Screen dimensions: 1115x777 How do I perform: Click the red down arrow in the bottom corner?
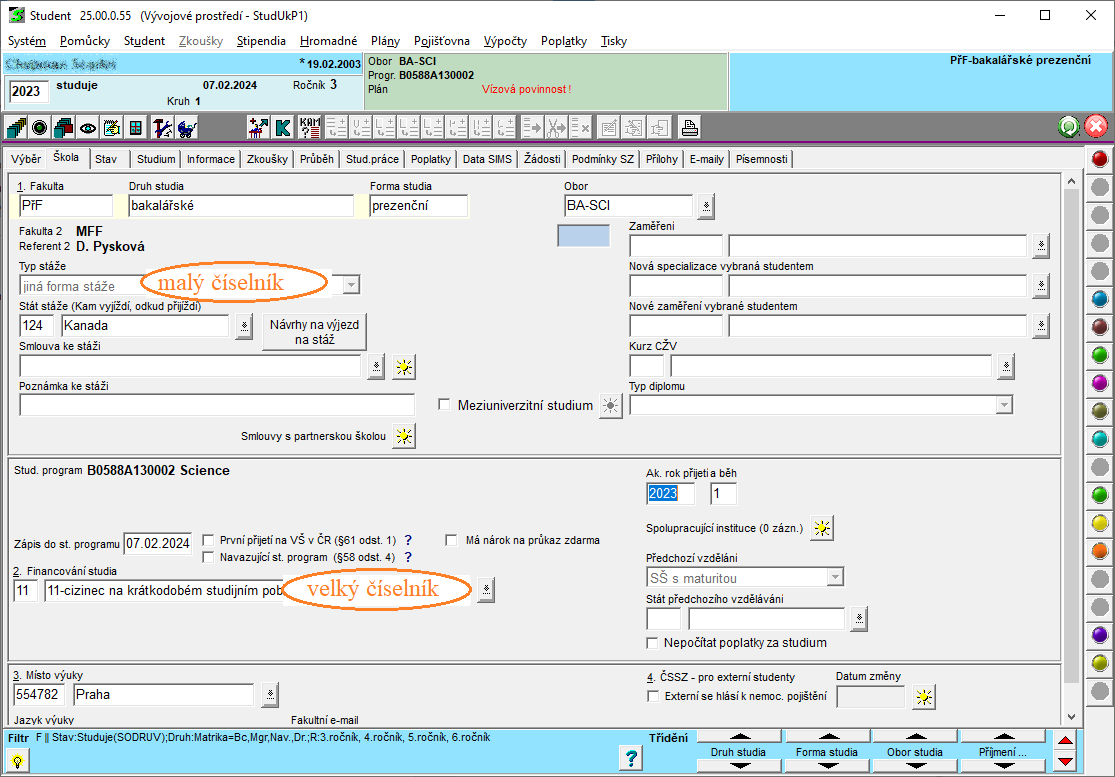[x=1065, y=761]
